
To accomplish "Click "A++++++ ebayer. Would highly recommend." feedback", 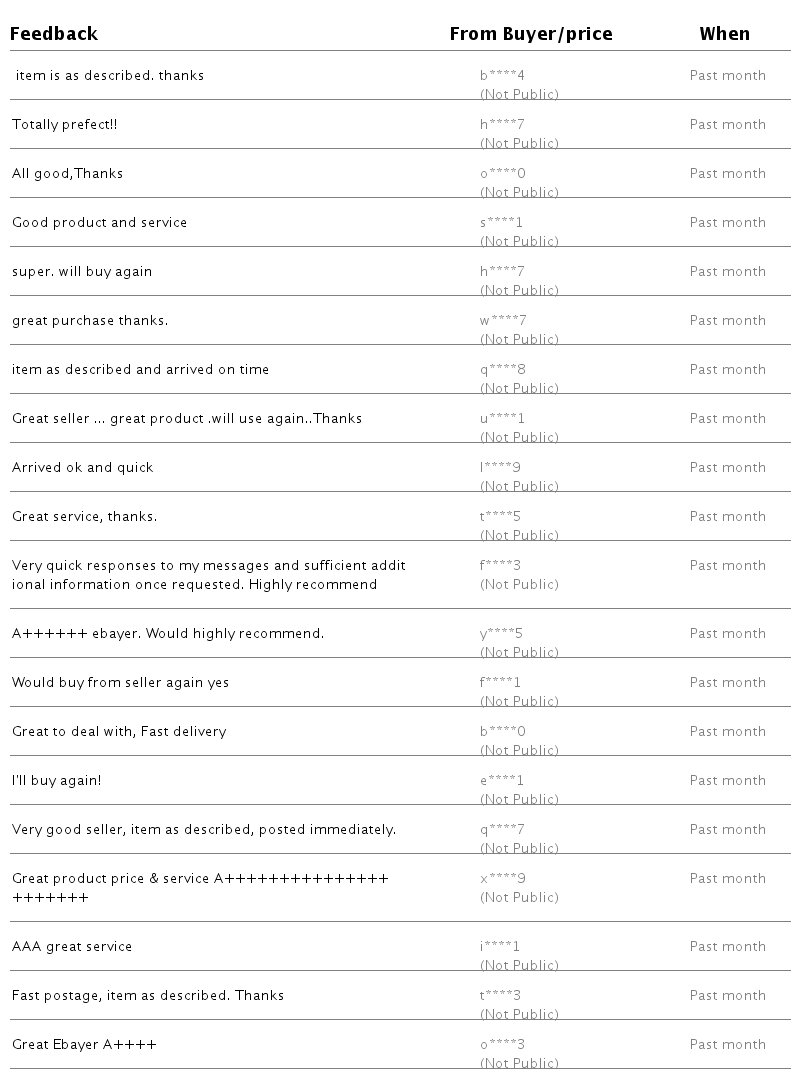I will pos(168,633).
